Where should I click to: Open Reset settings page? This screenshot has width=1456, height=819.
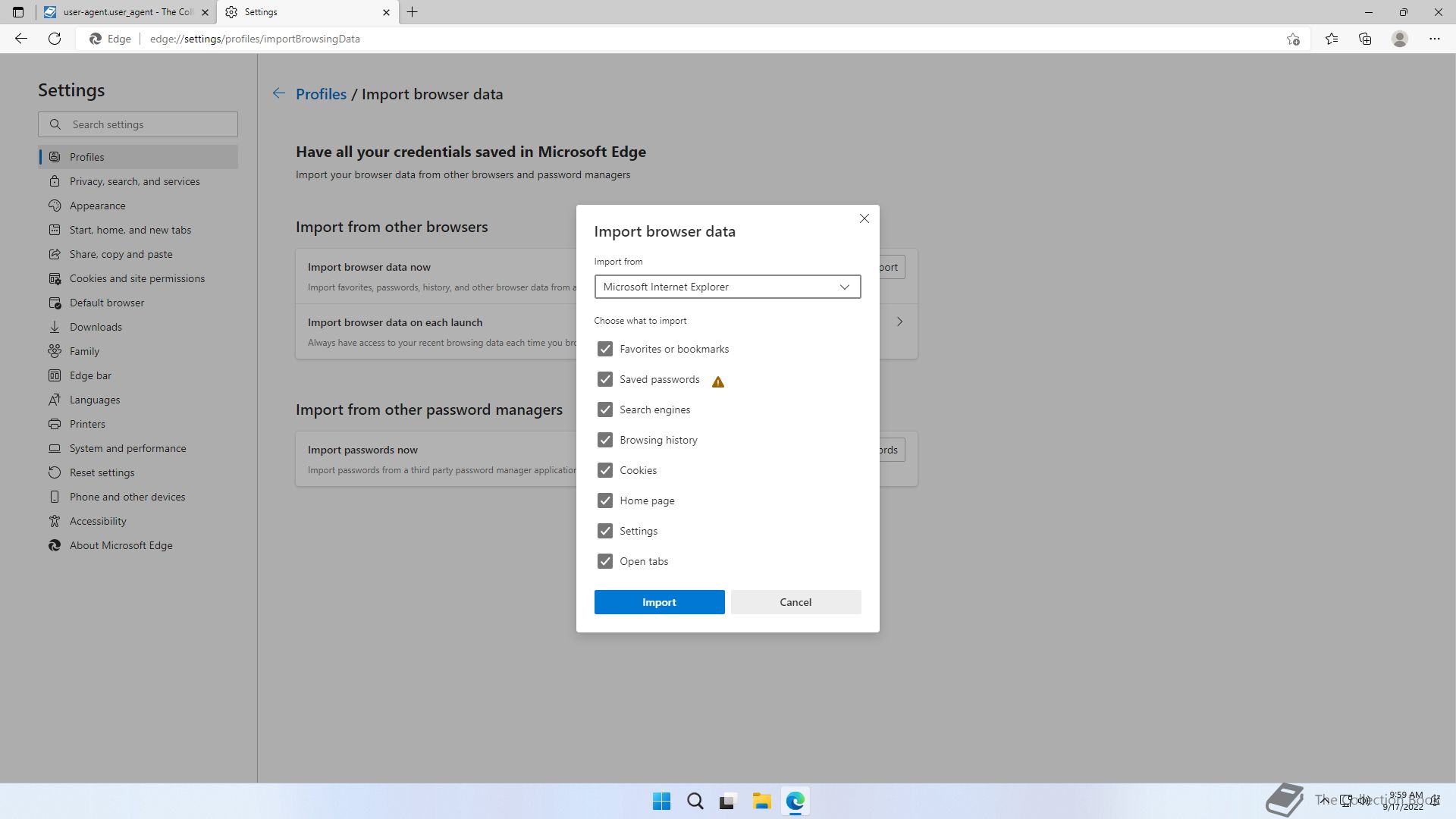pos(138,472)
